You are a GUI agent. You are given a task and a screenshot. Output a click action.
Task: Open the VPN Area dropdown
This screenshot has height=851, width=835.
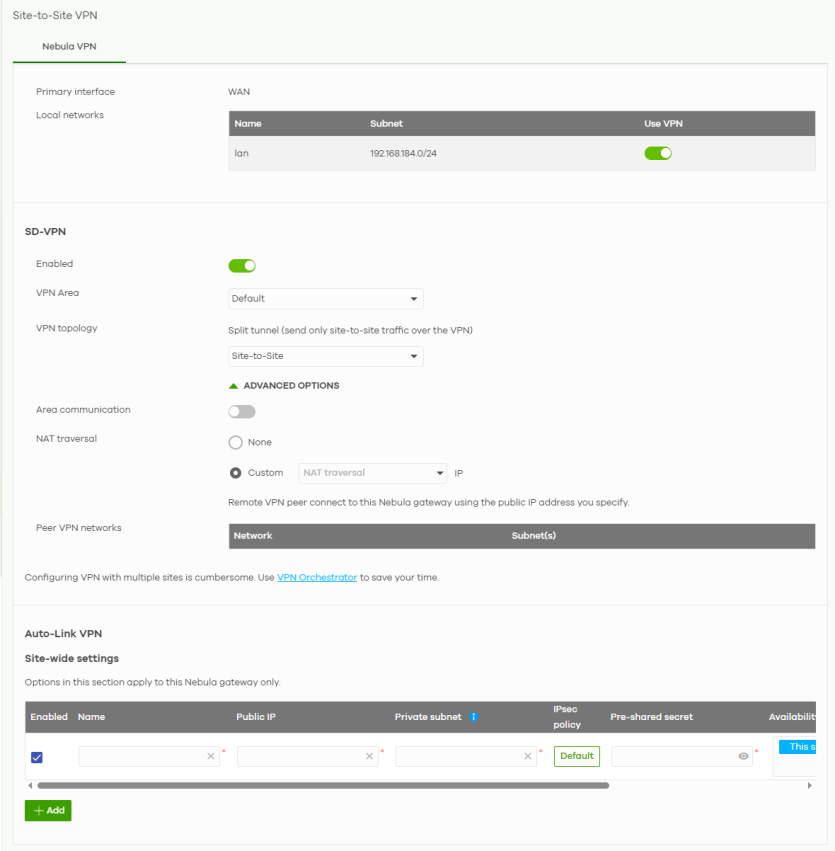click(x=325, y=299)
